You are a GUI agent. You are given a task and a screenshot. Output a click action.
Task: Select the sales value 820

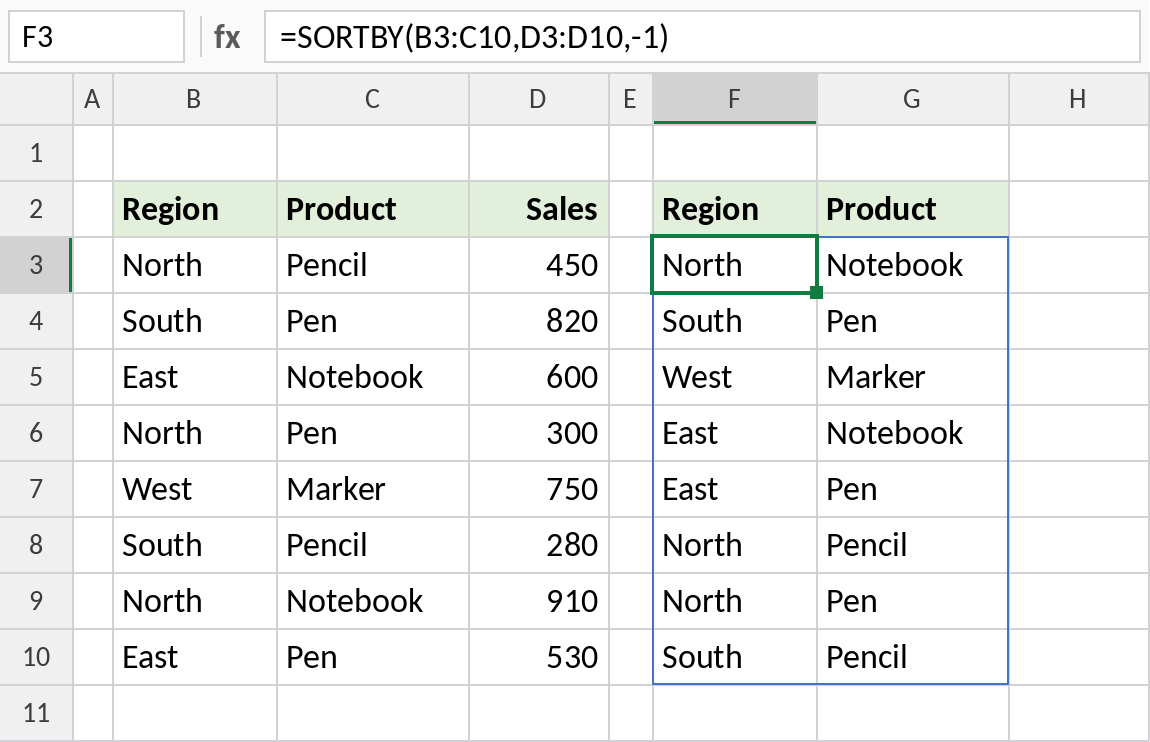(x=539, y=321)
